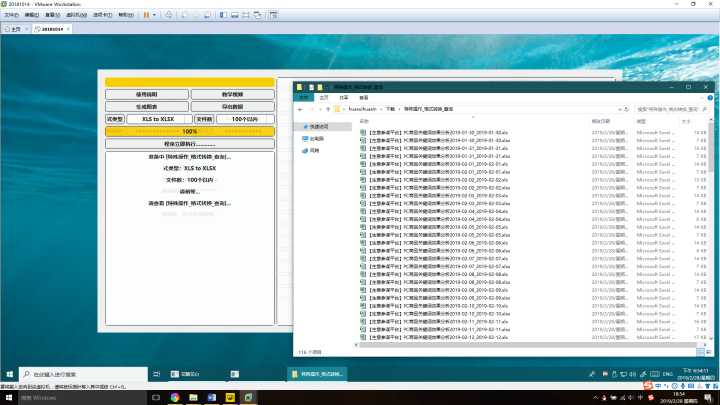The height and width of the screenshot is (405, 720).
Task: Open the Explorer 文件 ribbon tab
Action: pos(304,97)
